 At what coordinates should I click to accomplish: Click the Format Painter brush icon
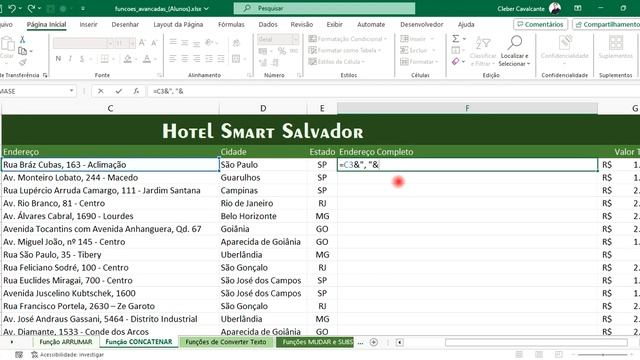coord(23,62)
